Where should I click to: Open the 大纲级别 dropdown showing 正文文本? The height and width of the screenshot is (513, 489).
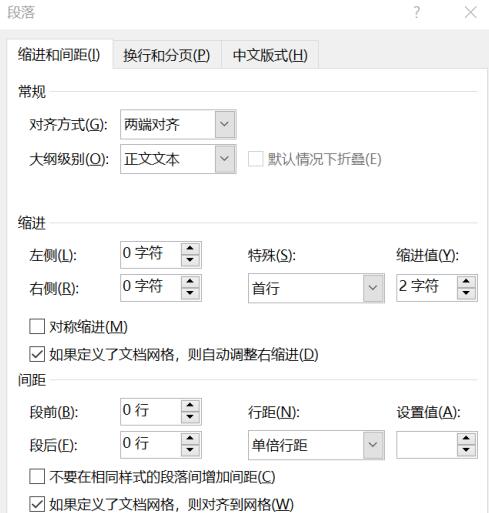[x=178, y=159]
